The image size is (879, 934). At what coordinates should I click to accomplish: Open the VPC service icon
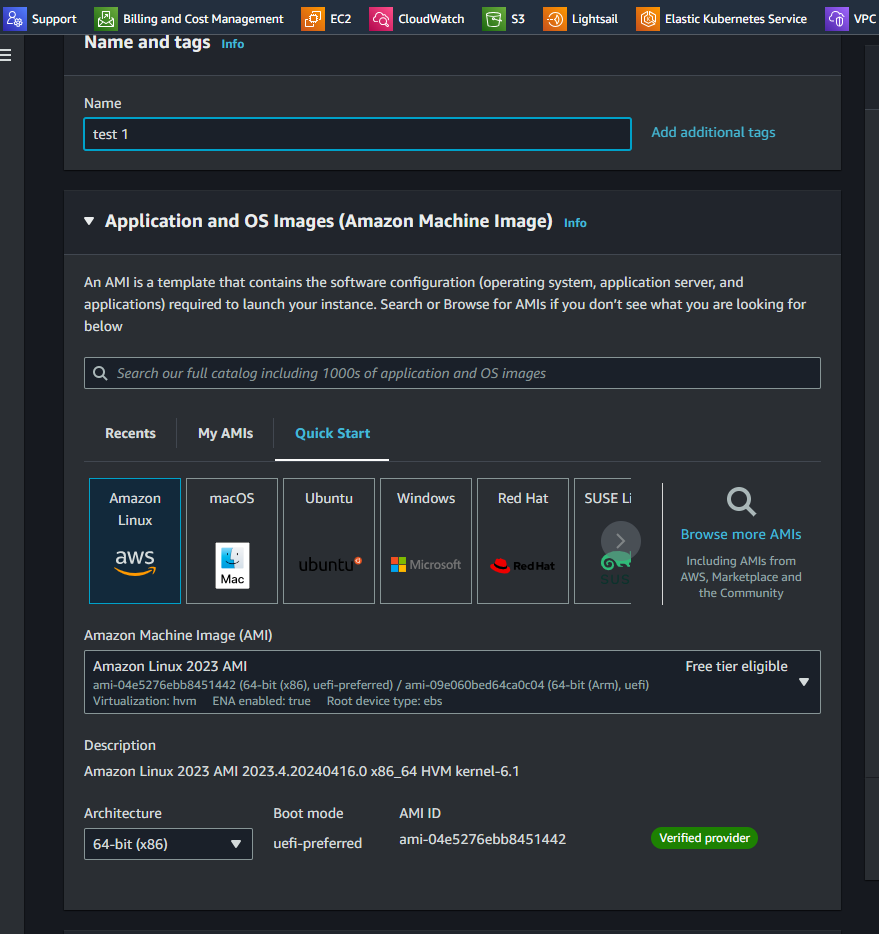(x=837, y=19)
